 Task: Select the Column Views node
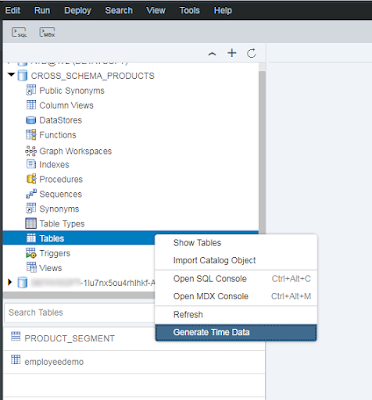click(66, 105)
